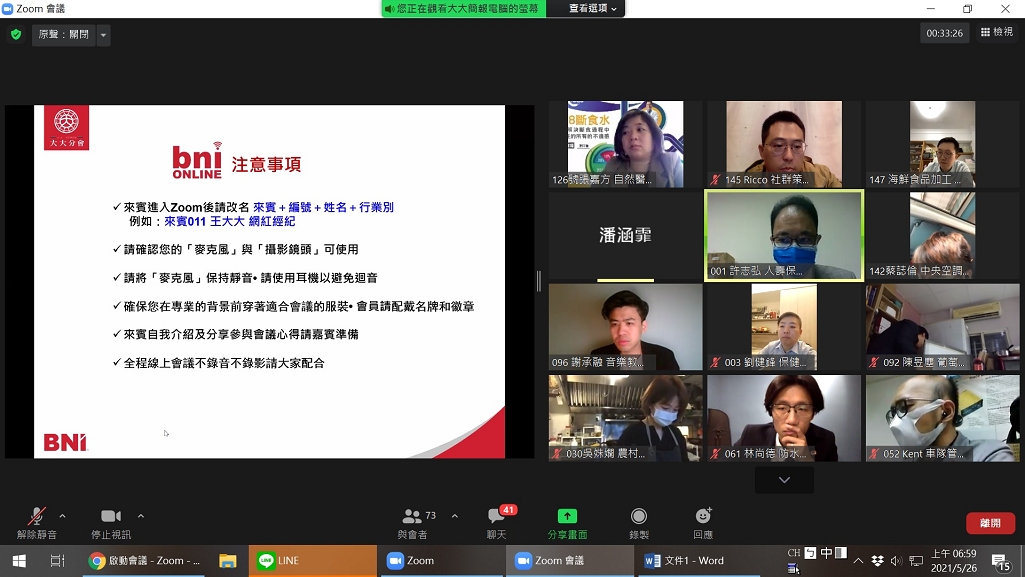Screen dimensions: 1025x577
Task: Open Task View on taskbar
Action: [x=58, y=561]
